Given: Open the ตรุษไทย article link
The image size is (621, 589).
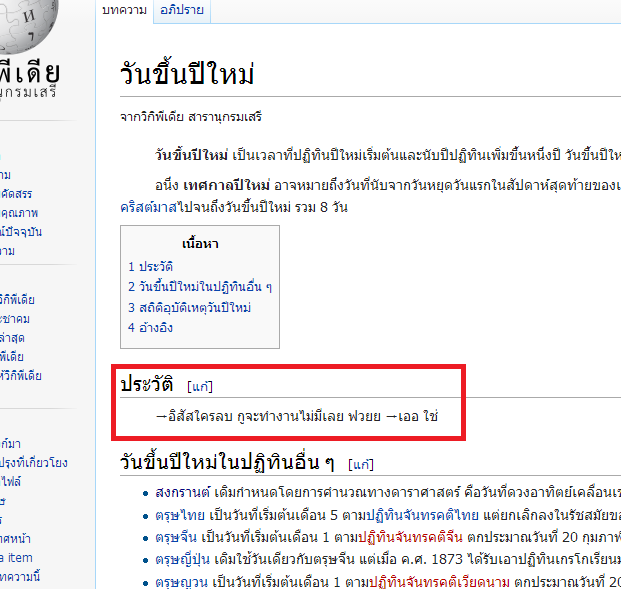Looking at the screenshot, I should click(x=180, y=515).
